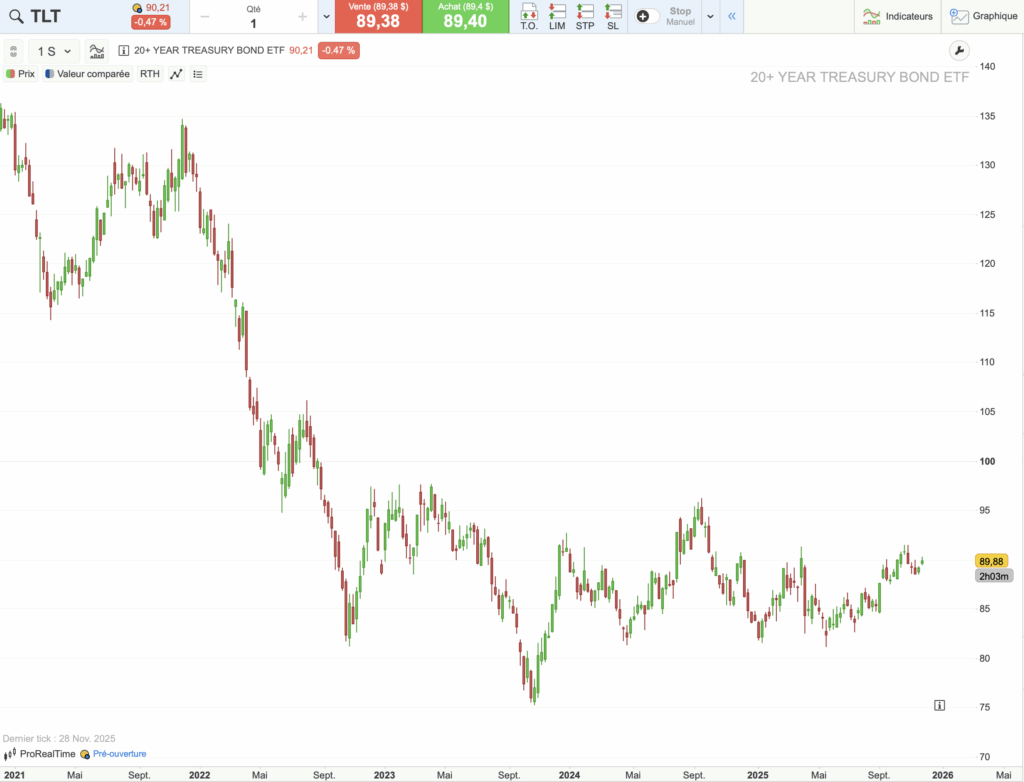Open the Indicateurs menu
The height and width of the screenshot is (782, 1024).
(x=897, y=16)
